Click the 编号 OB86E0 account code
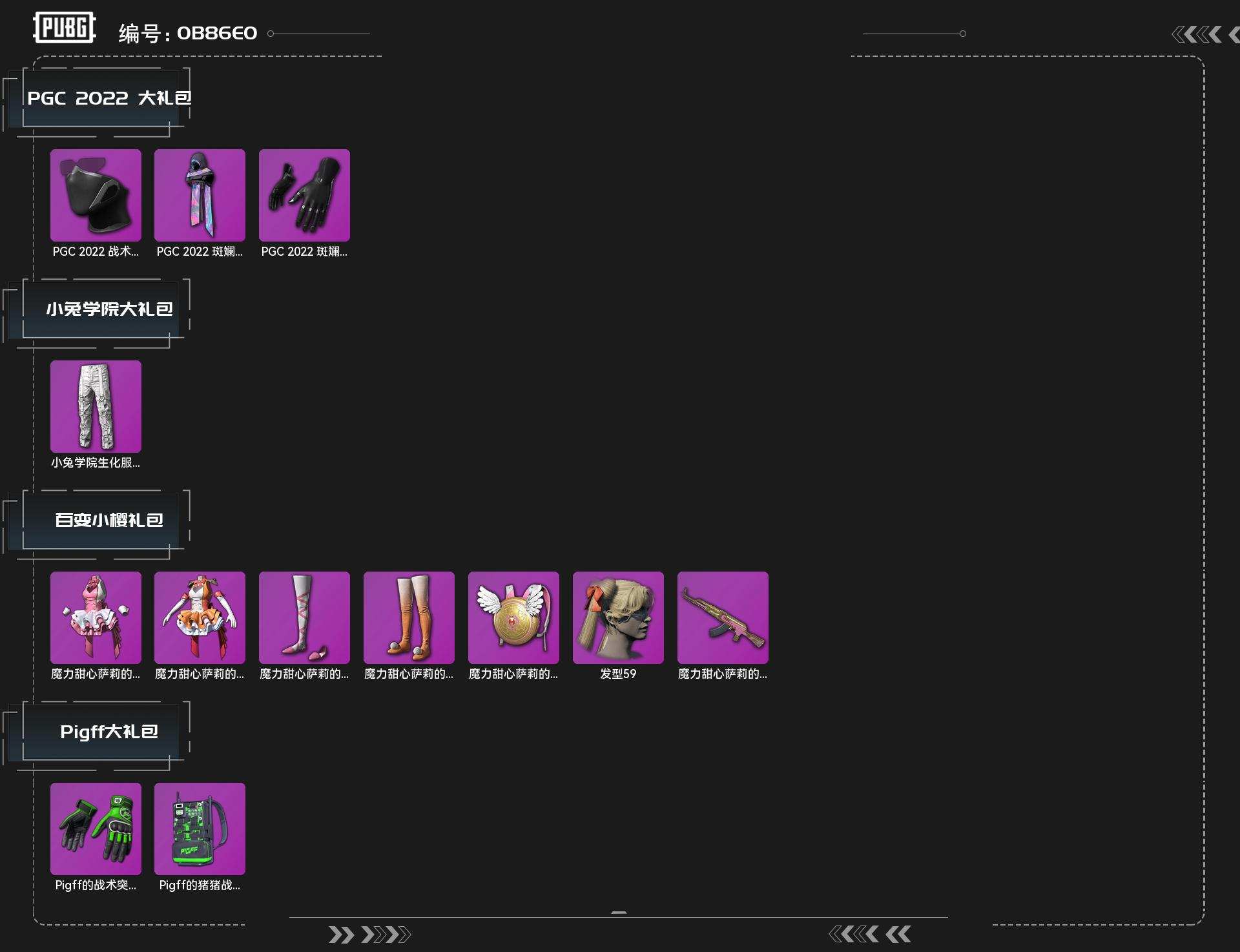This screenshot has height=952, width=1240. coord(188,33)
